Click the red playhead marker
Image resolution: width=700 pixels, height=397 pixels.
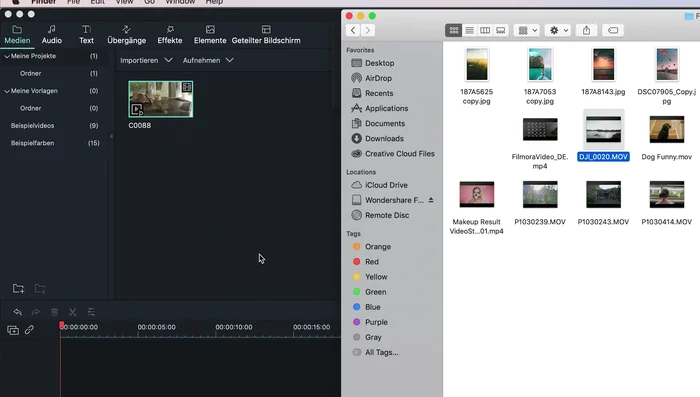click(x=61, y=325)
